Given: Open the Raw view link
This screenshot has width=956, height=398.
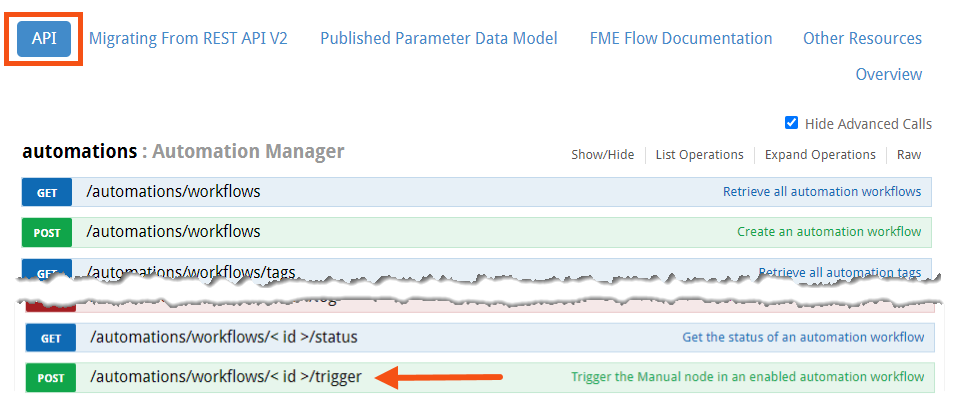Looking at the screenshot, I should coord(908,155).
